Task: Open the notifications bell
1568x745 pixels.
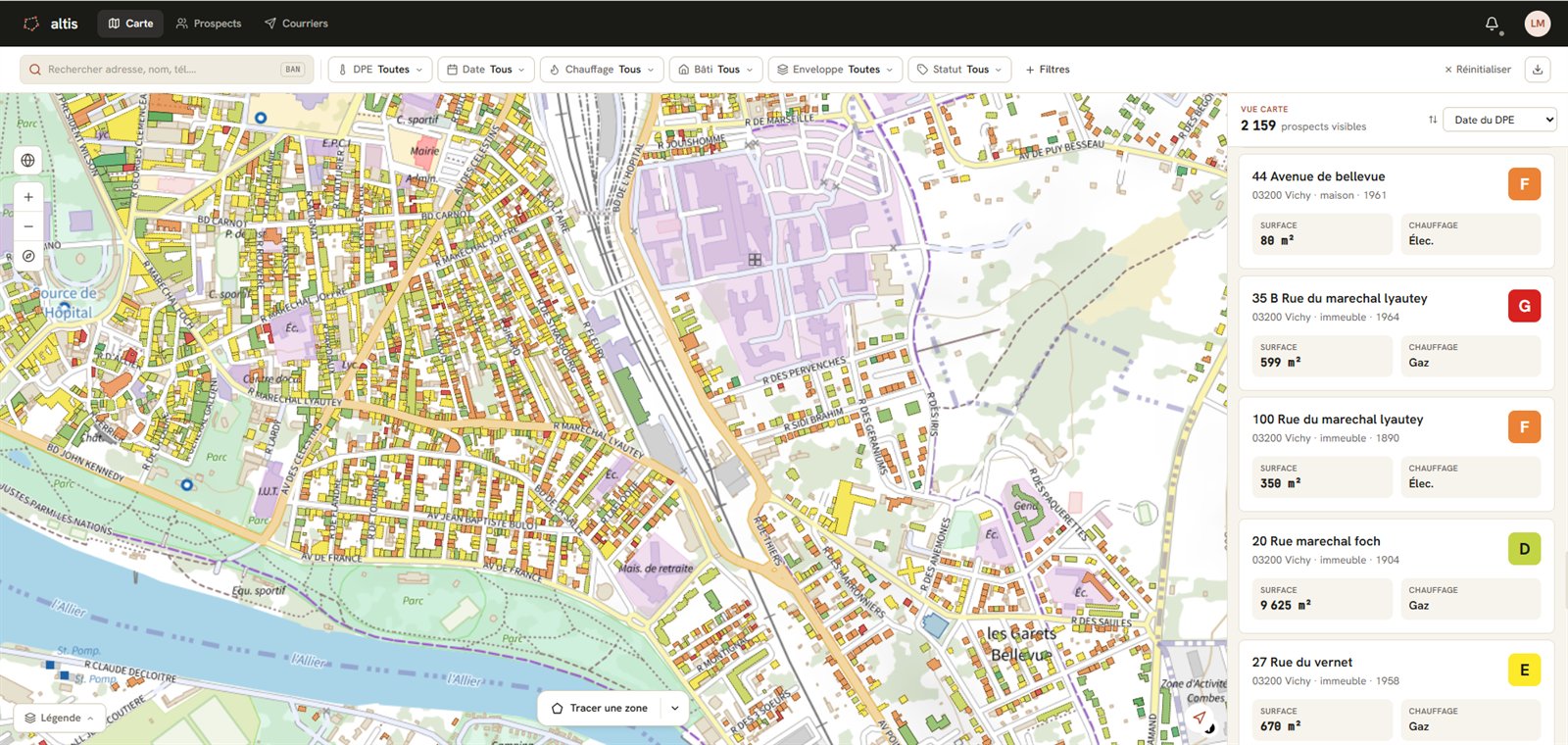Action: [1492, 24]
